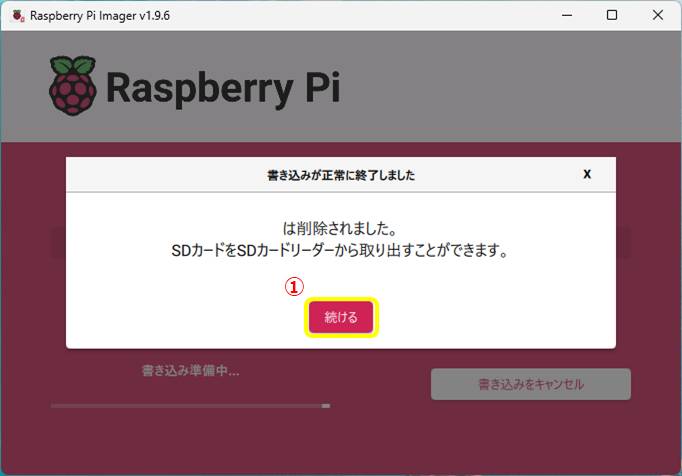The image size is (682, 476).
Task: Click the 書き込みをキャンセル button
Action: 531,384
